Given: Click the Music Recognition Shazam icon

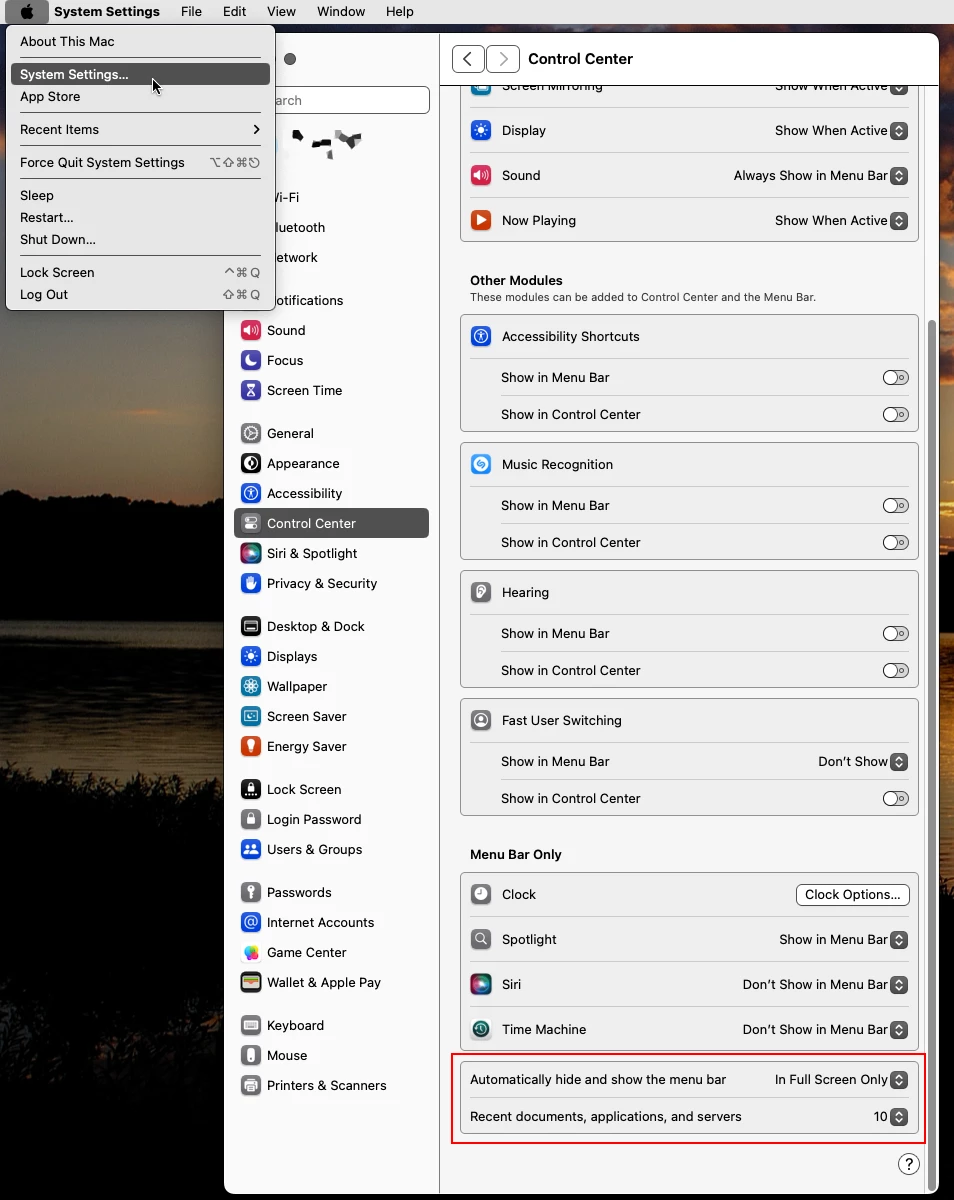Looking at the screenshot, I should pyautogui.click(x=481, y=464).
